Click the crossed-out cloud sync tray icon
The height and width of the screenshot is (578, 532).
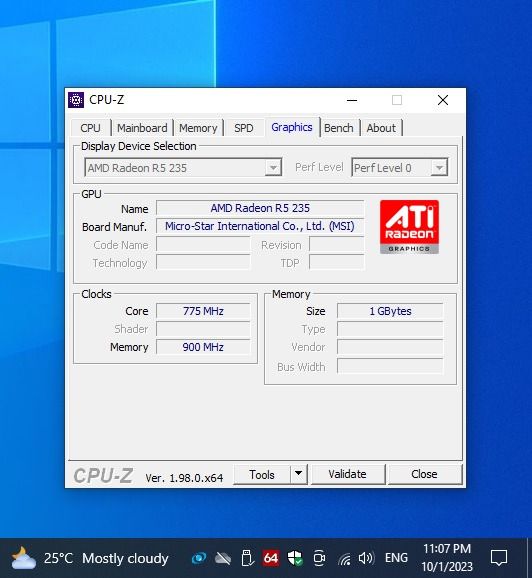coord(223,558)
